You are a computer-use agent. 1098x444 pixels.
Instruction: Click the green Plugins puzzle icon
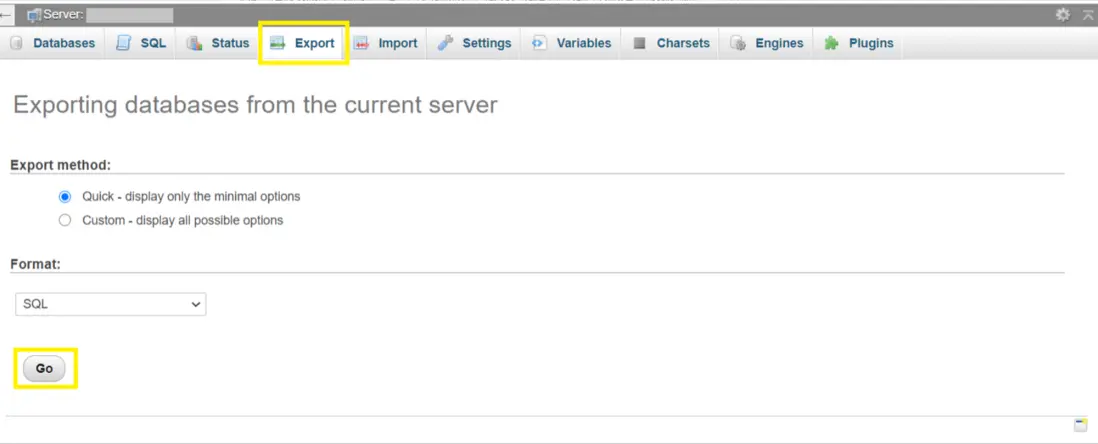pos(832,43)
